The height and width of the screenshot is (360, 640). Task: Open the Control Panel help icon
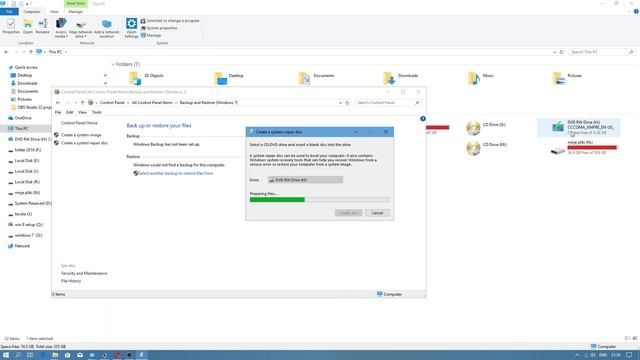click(x=423, y=118)
